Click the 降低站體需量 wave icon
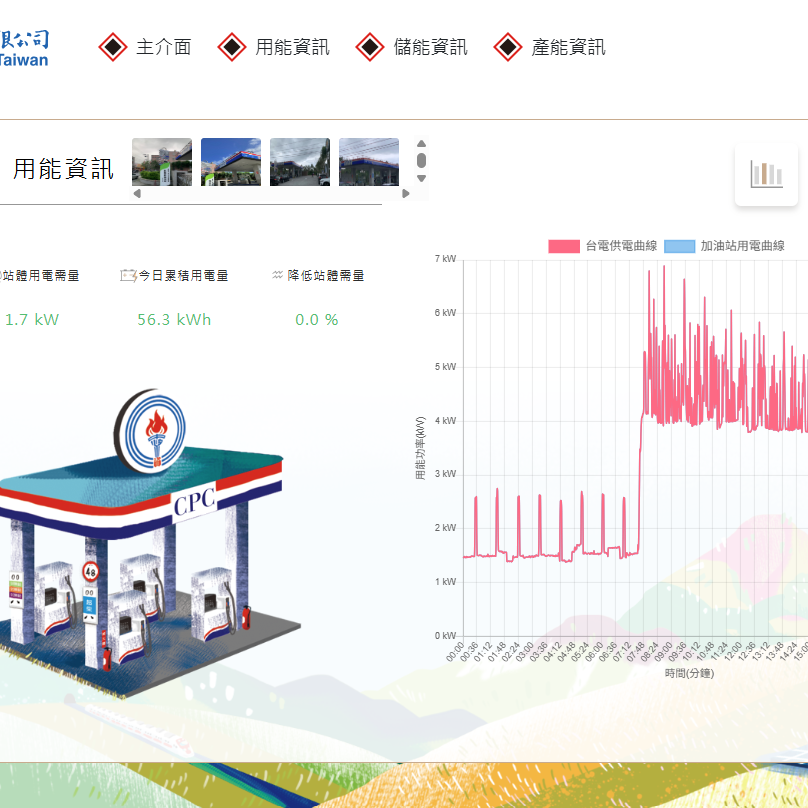This screenshot has height=808, width=808. [x=277, y=275]
